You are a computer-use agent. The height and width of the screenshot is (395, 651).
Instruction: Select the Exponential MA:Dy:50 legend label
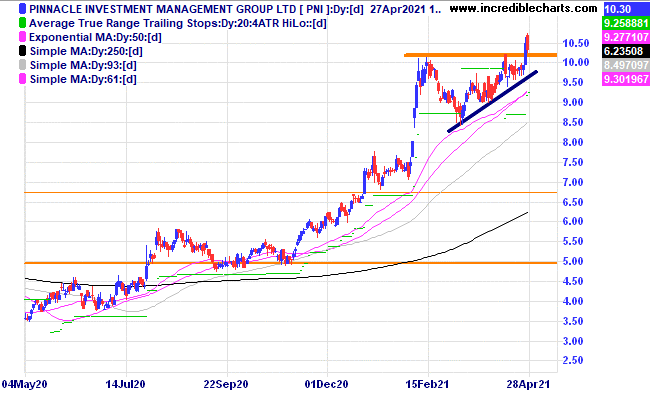tap(95, 37)
